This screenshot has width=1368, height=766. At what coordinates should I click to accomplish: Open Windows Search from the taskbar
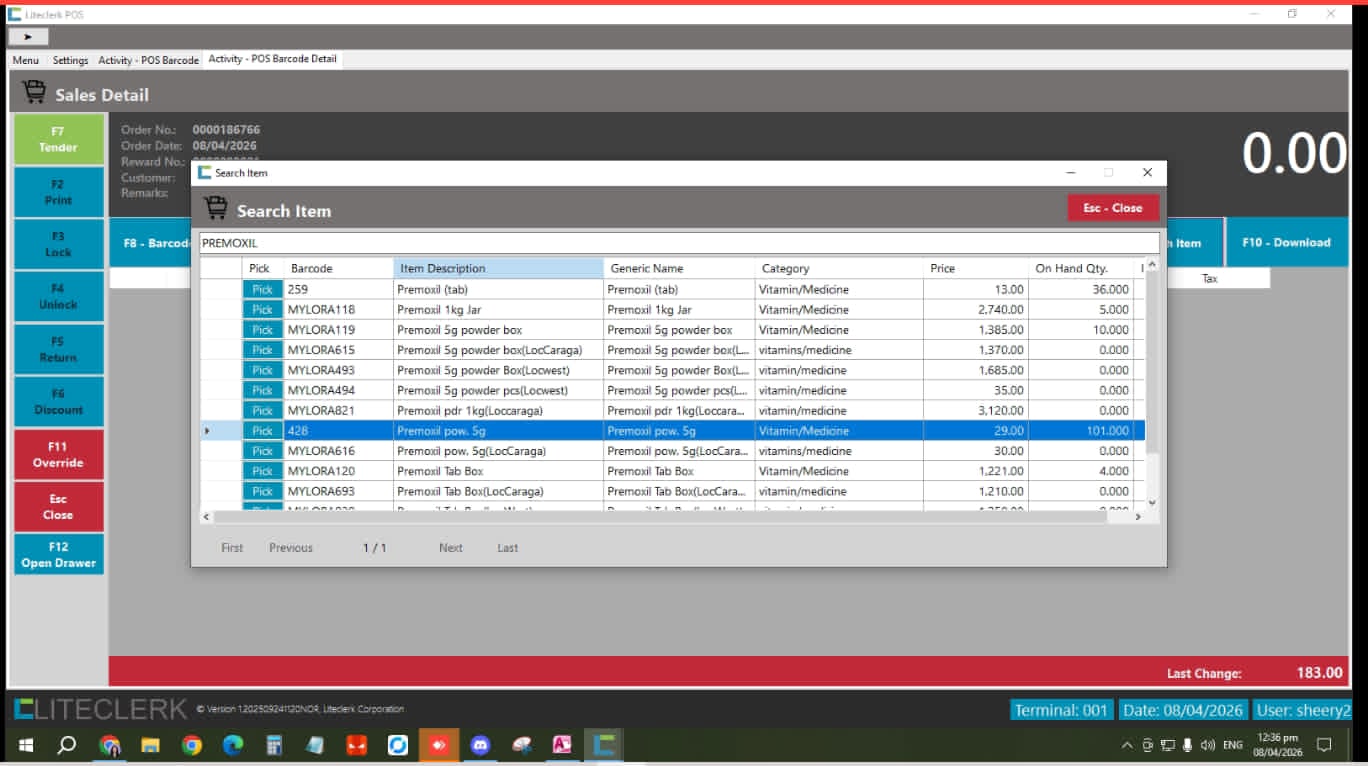pyautogui.click(x=67, y=745)
